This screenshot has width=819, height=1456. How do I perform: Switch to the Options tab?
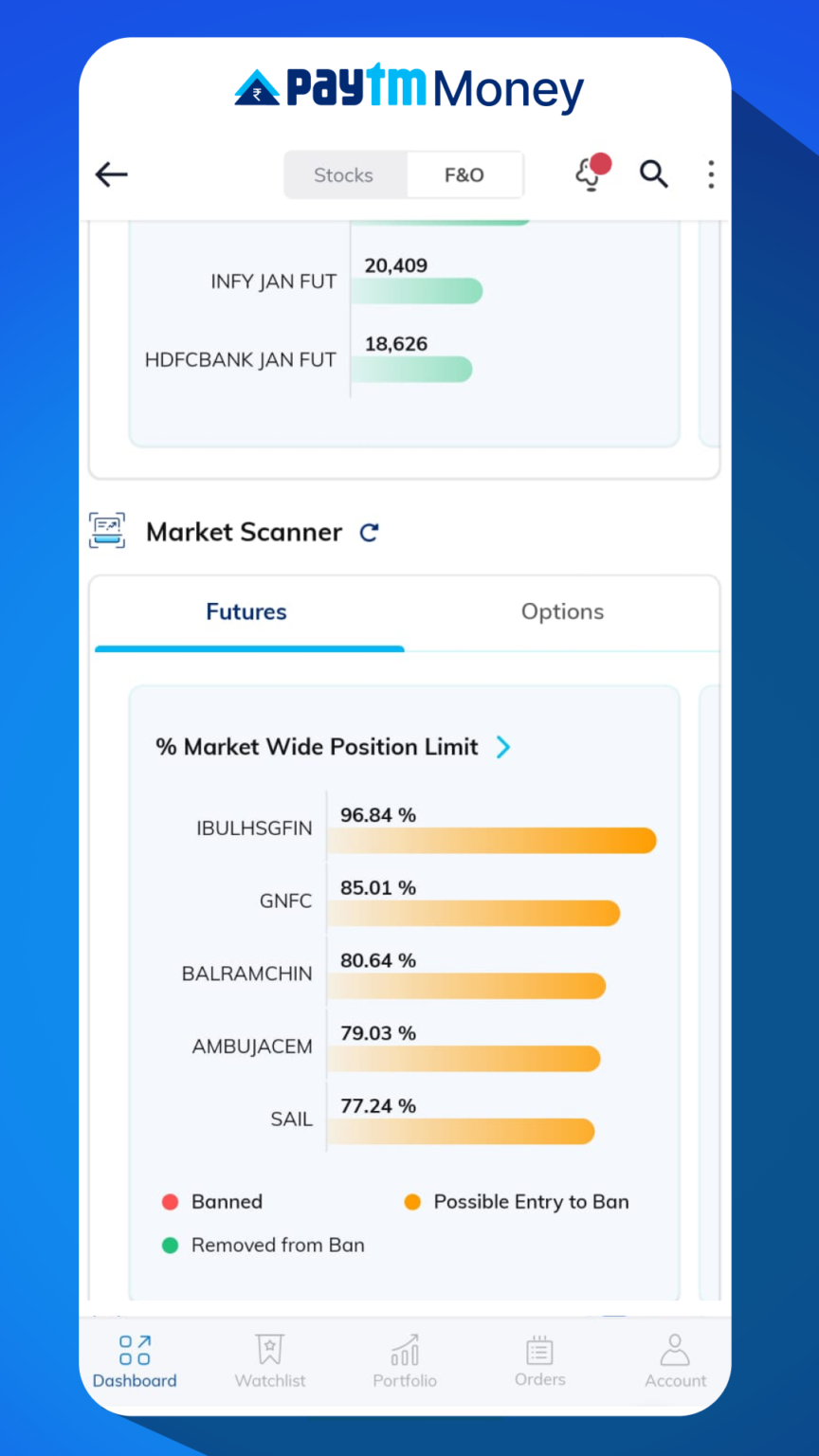pos(562,611)
